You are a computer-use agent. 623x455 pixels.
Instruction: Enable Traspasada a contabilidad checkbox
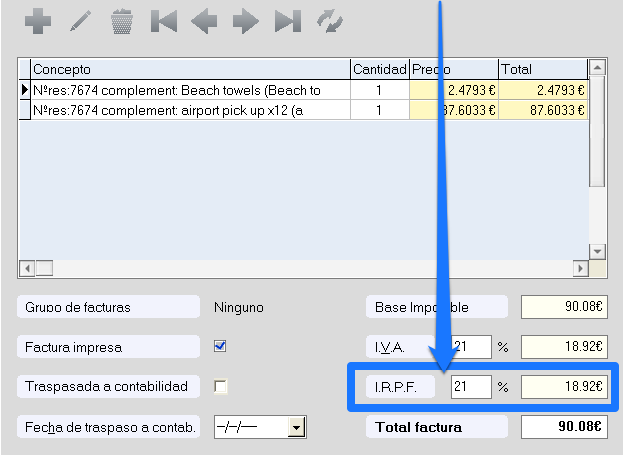point(220,386)
